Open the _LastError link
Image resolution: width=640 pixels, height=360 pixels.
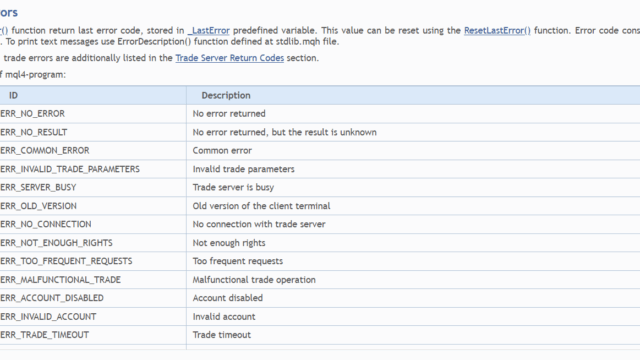[209, 31]
